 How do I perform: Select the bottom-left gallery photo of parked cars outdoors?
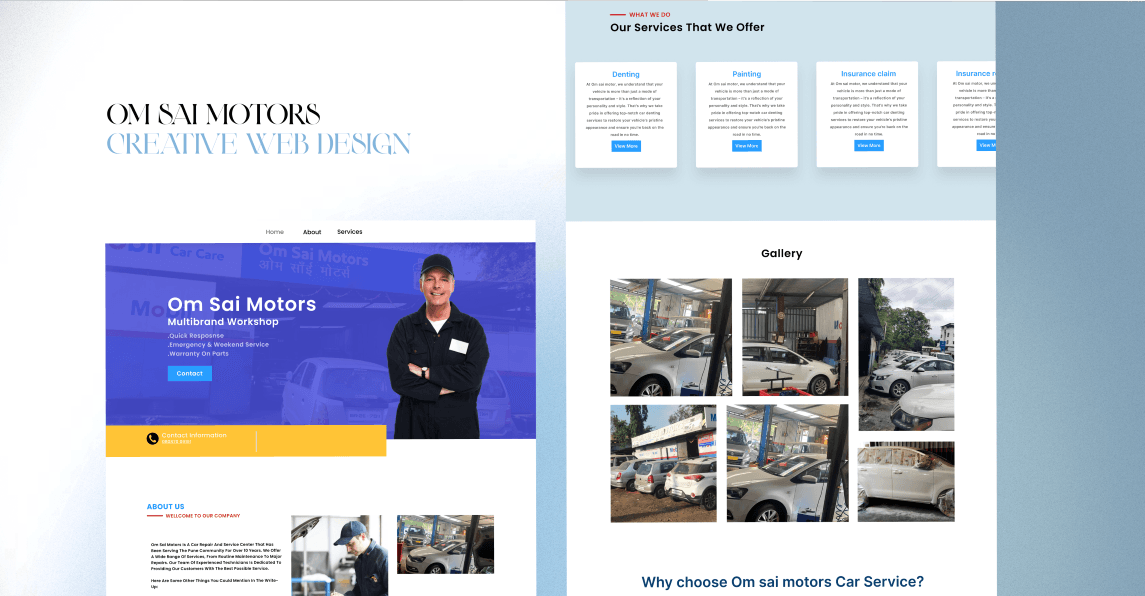pyautogui.click(x=663, y=463)
